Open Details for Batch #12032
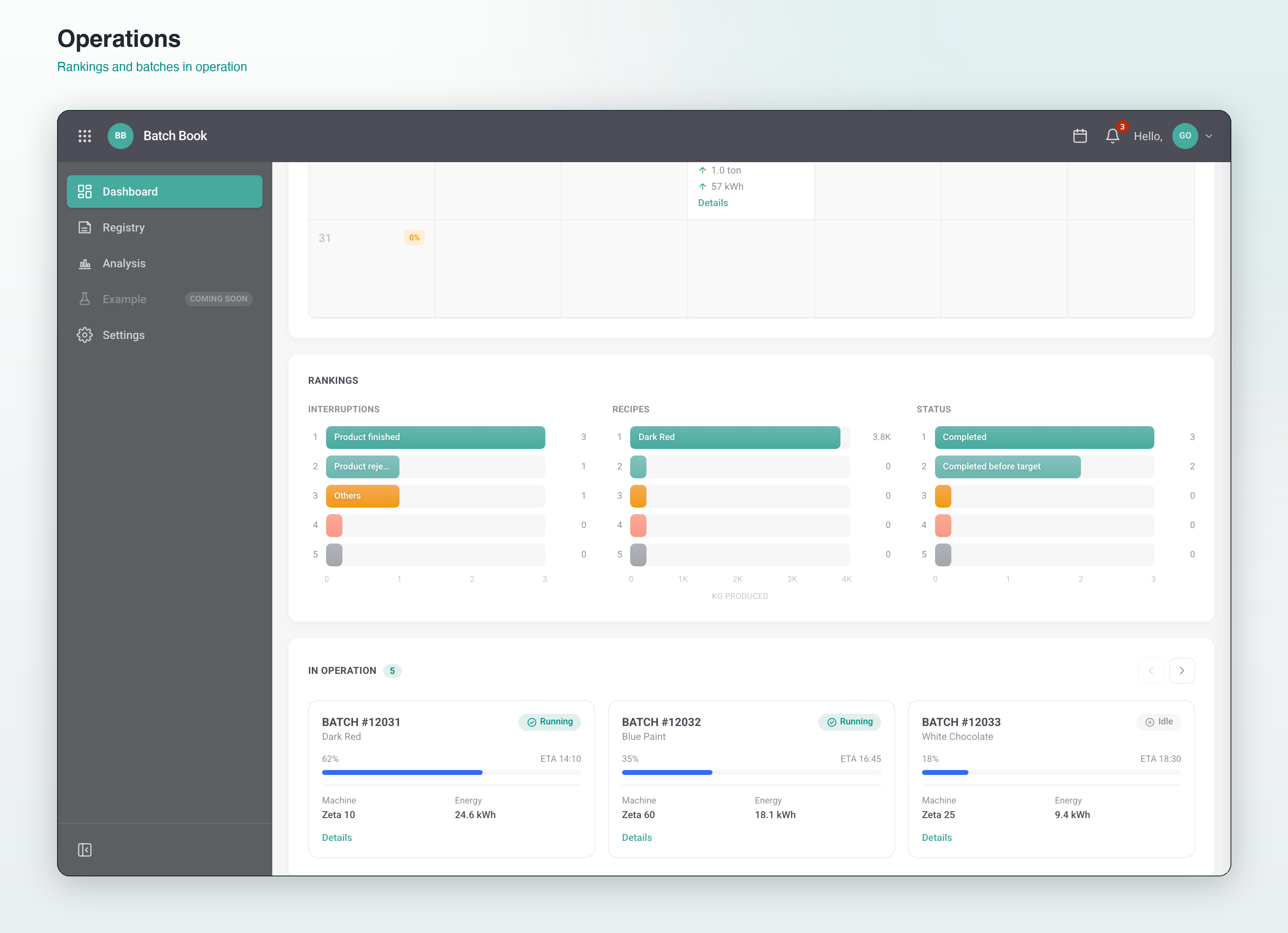Screen dimensions: 1288x933 [637, 837]
